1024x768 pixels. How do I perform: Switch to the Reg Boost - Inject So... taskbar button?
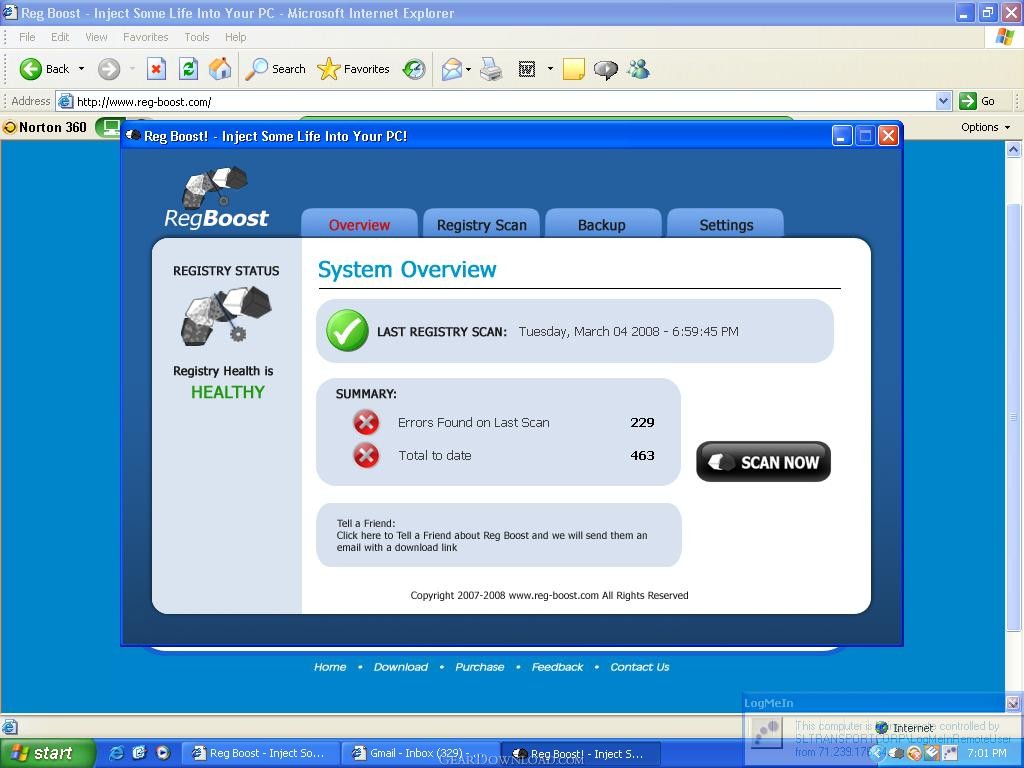tap(261, 753)
